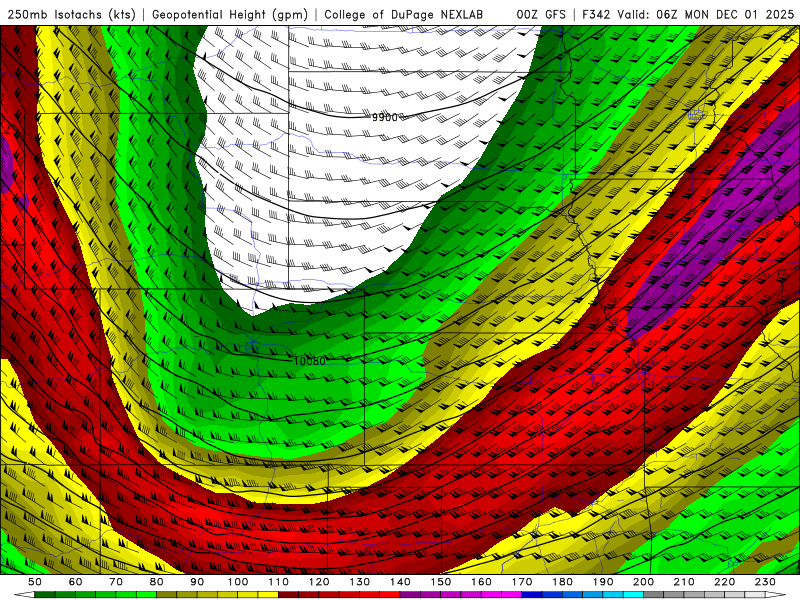Click the 80 value on the color scale
The image size is (800, 600).
click(157, 582)
